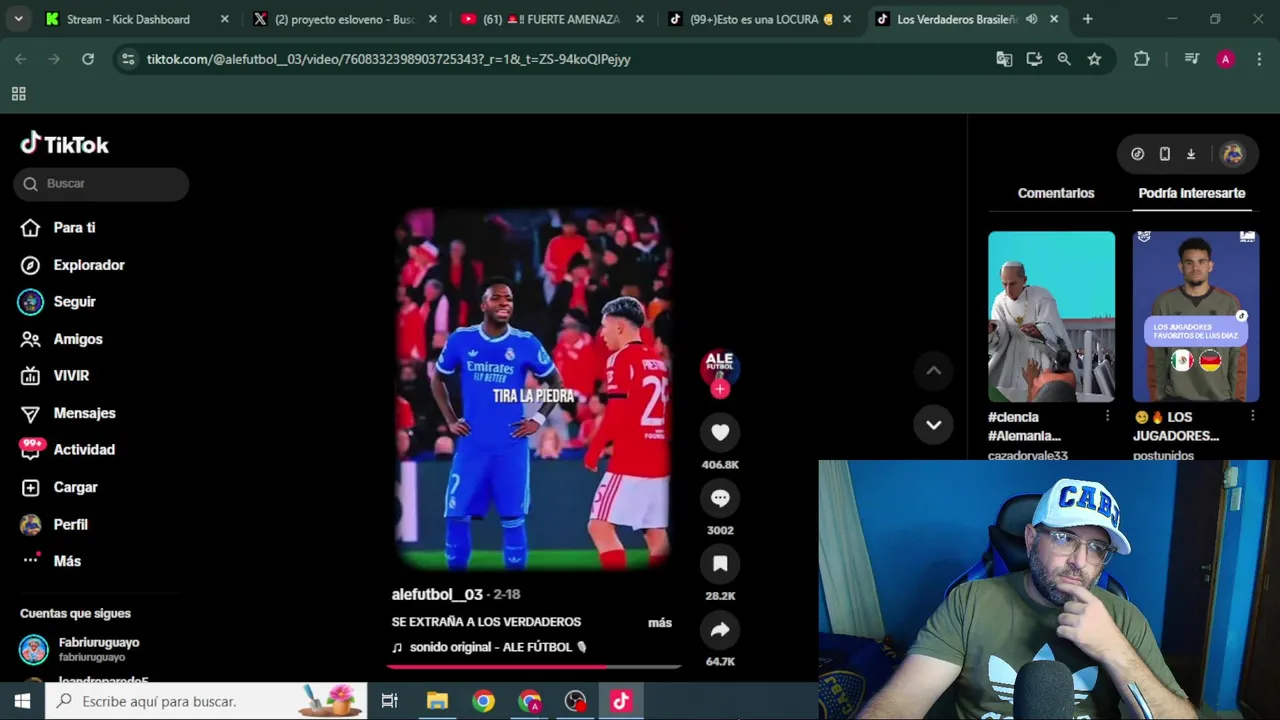This screenshot has width=1280, height=720.
Task: Switch to Comentarios tab
Action: tap(1056, 193)
